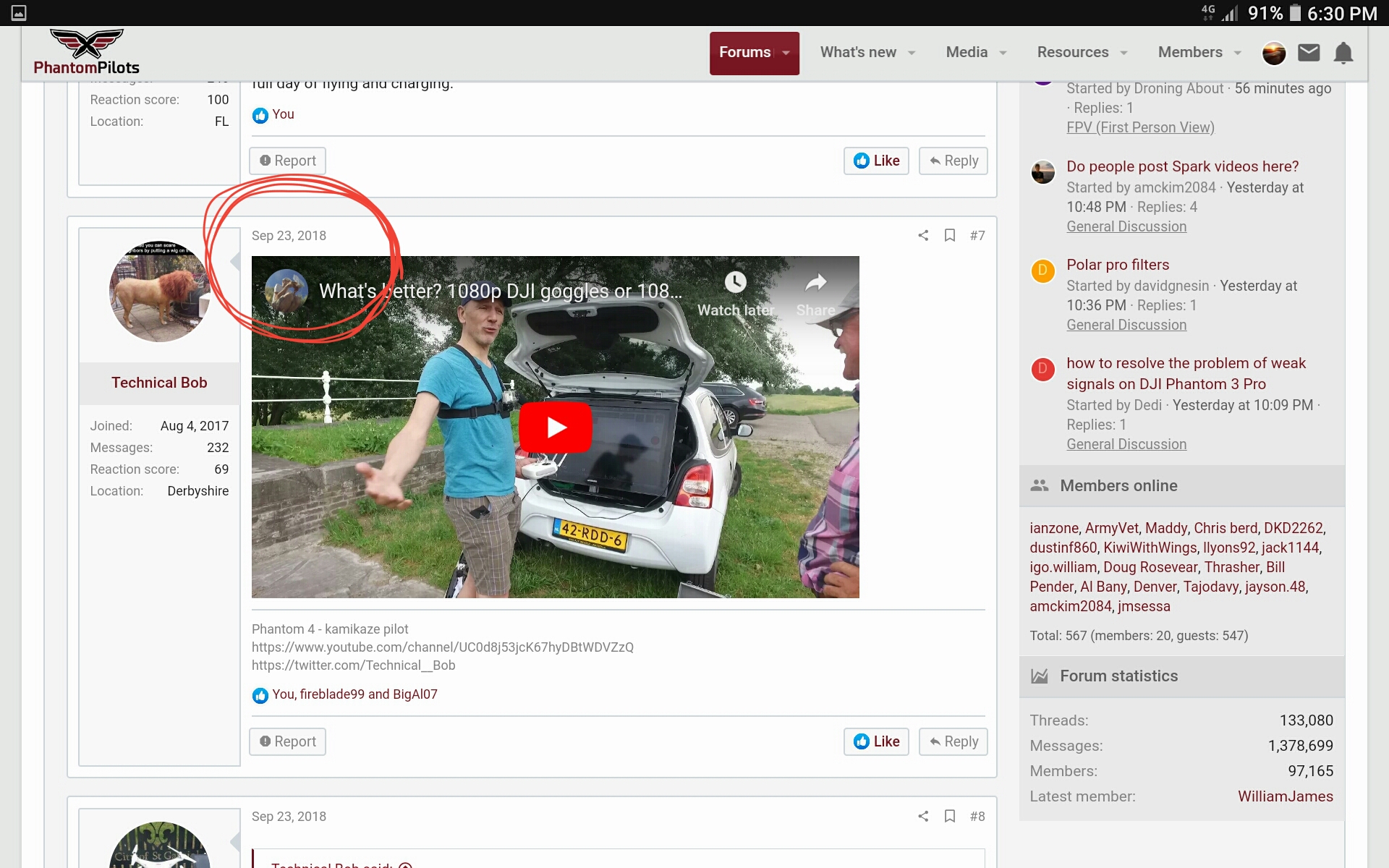Open amckim2084 avatar beside Spark thread
This screenshot has width=1389, height=868.
1042,172
